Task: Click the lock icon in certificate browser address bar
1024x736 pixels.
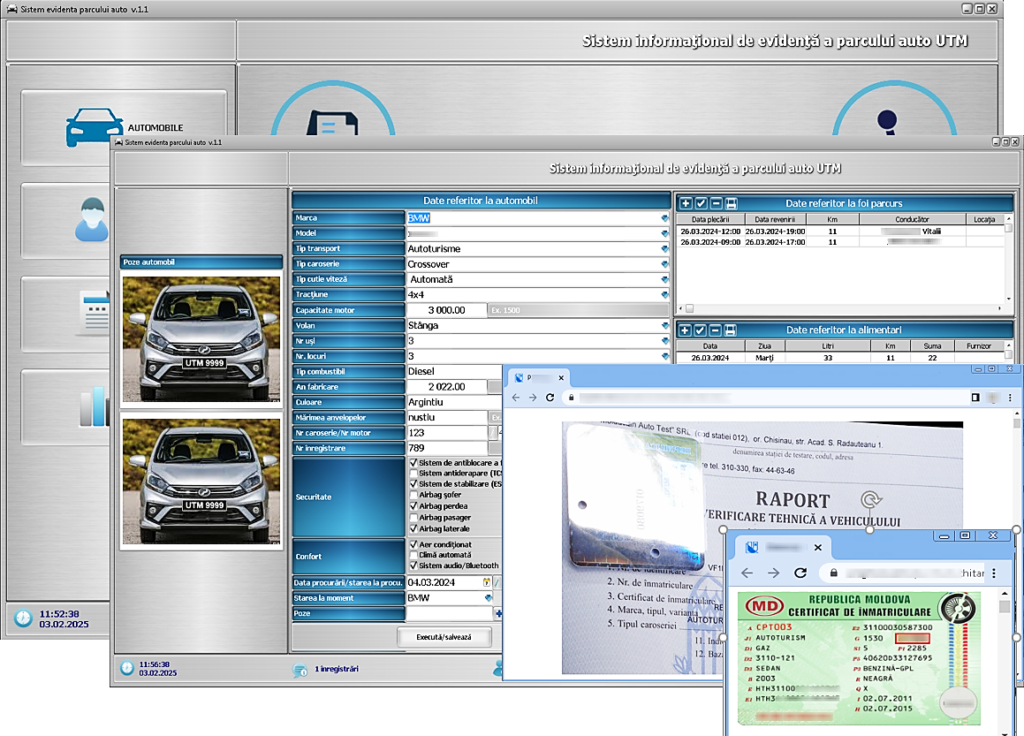Action: tap(834, 573)
